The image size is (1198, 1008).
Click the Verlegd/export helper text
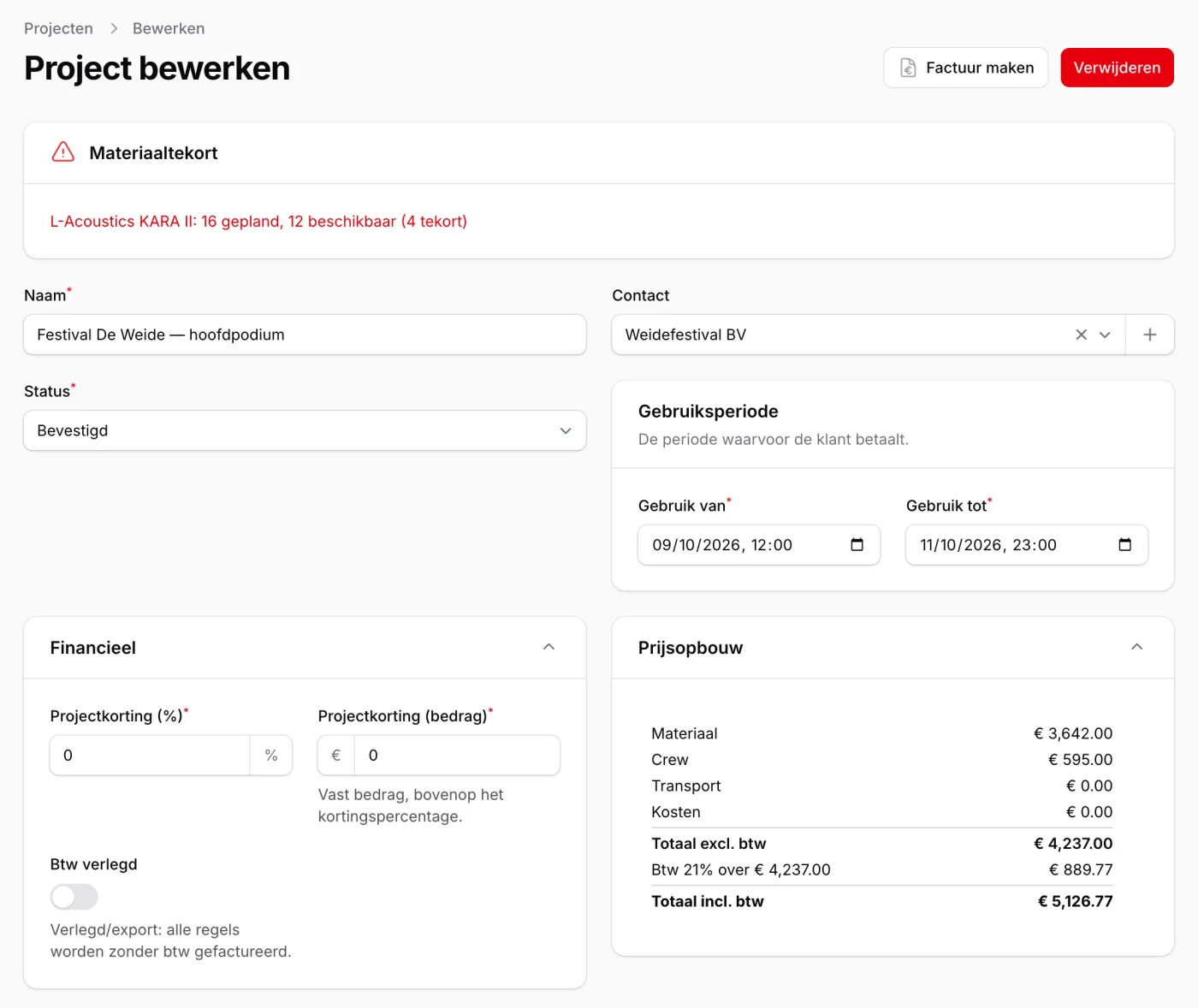[170, 940]
